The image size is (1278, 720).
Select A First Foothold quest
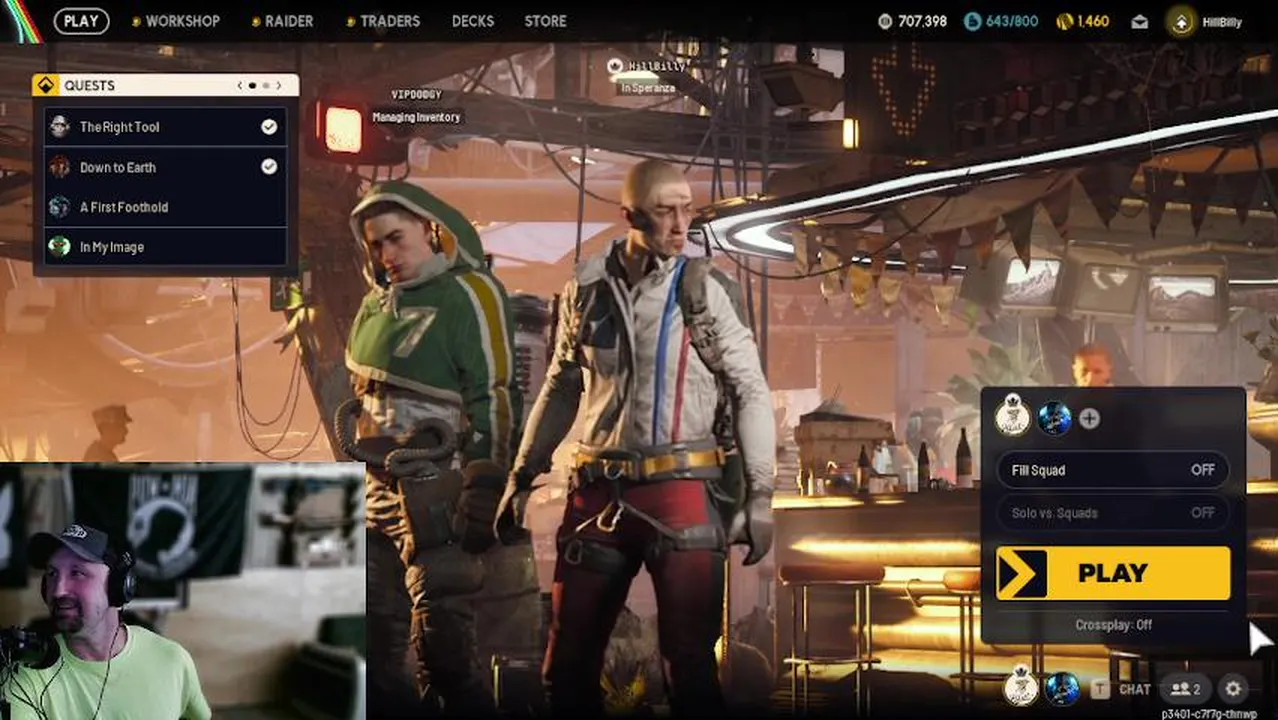tap(165, 207)
